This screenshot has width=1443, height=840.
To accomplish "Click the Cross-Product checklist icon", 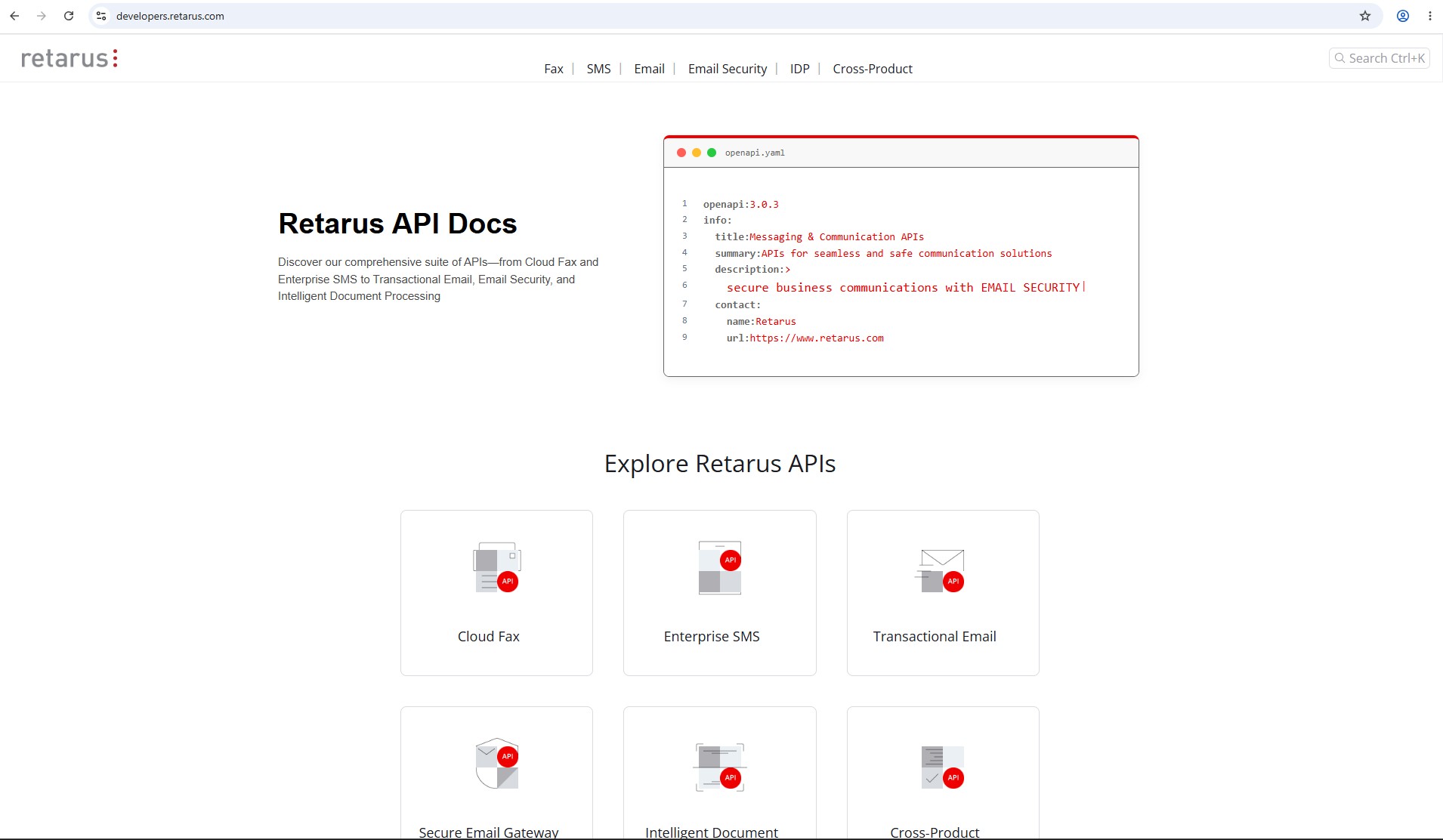I will pos(942,767).
